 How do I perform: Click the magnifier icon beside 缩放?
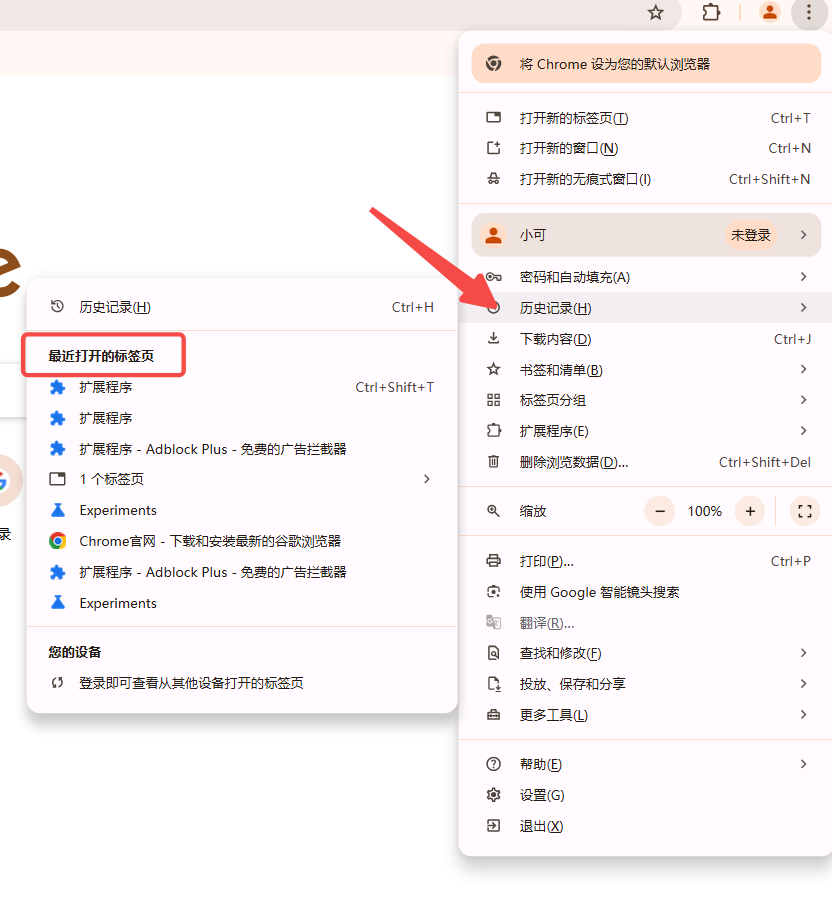pos(493,511)
